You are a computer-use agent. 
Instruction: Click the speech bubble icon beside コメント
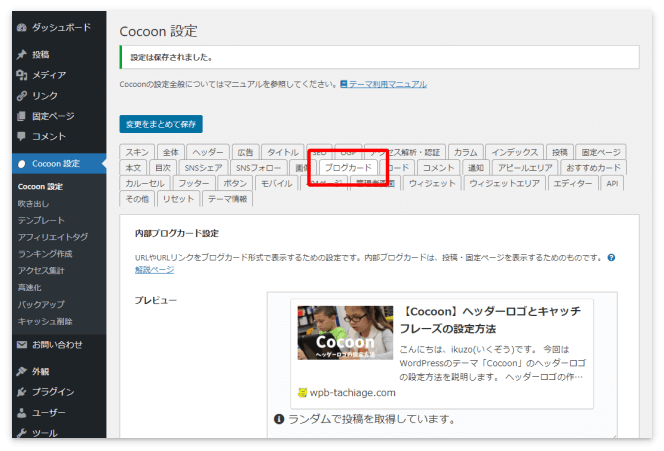tap(22, 136)
